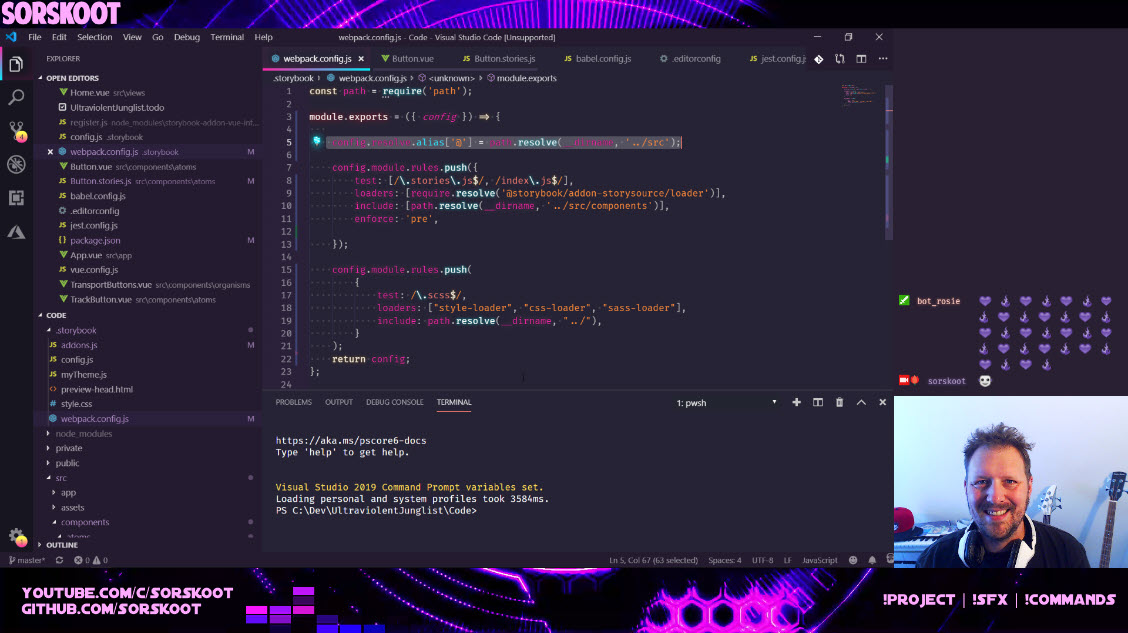Open the Azure view icon
The image size is (1128, 633).
pyautogui.click(x=16, y=232)
